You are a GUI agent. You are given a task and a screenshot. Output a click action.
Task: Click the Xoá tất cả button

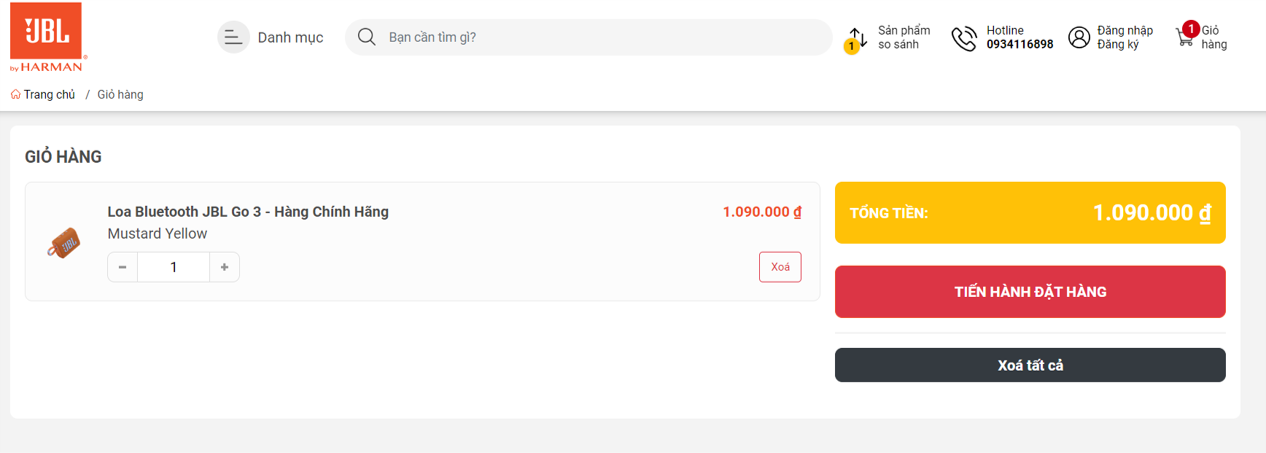(x=1030, y=365)
